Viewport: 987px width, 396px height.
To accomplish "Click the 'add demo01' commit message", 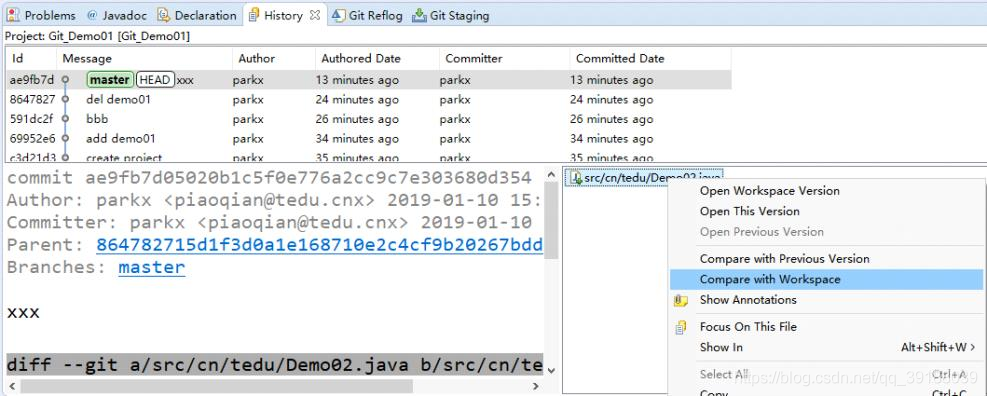I will (x=121, y=139).
